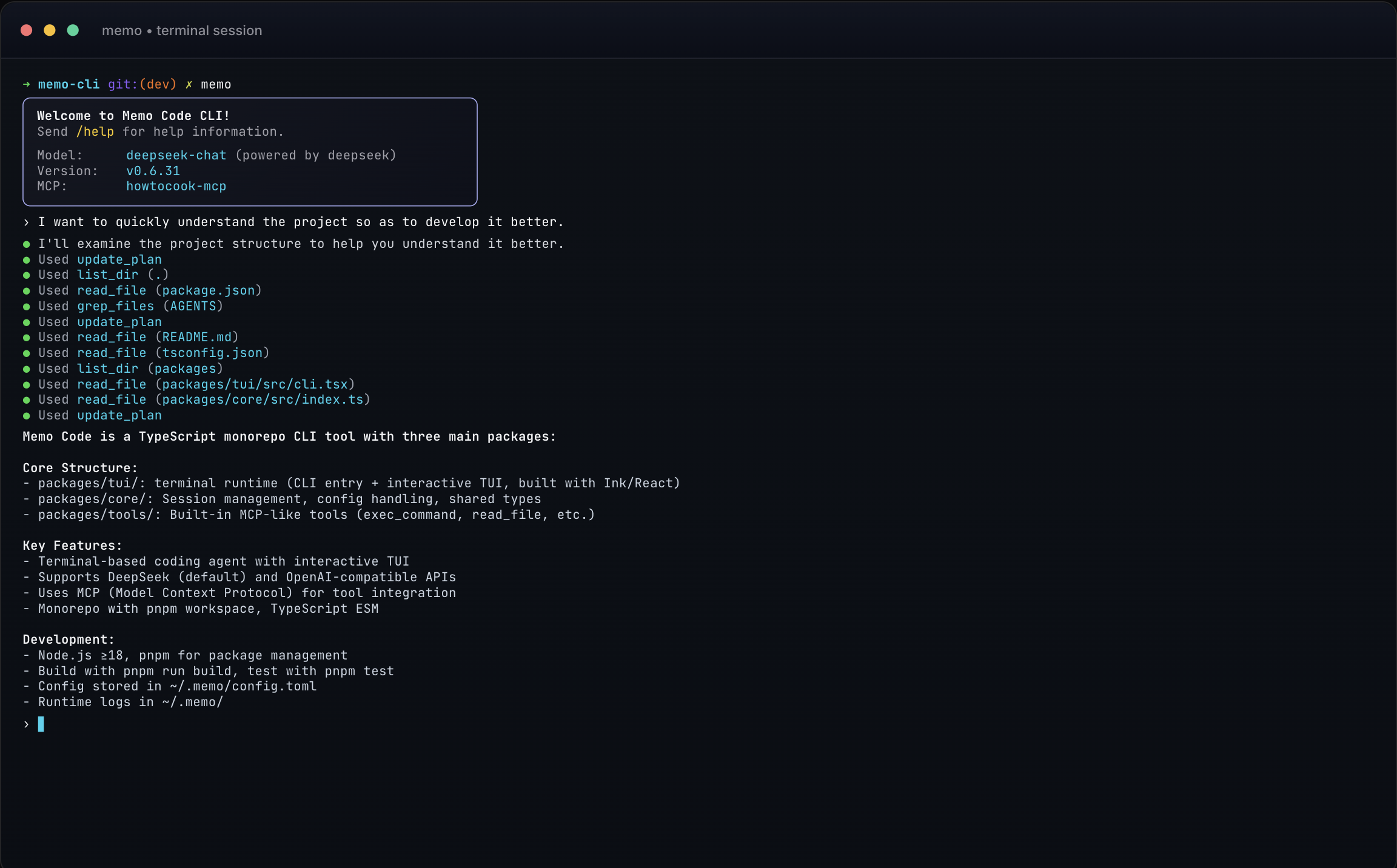Select the deepseek-chat model link
The width and height of the screenshot is (1397, 868).
pos(176,155)
